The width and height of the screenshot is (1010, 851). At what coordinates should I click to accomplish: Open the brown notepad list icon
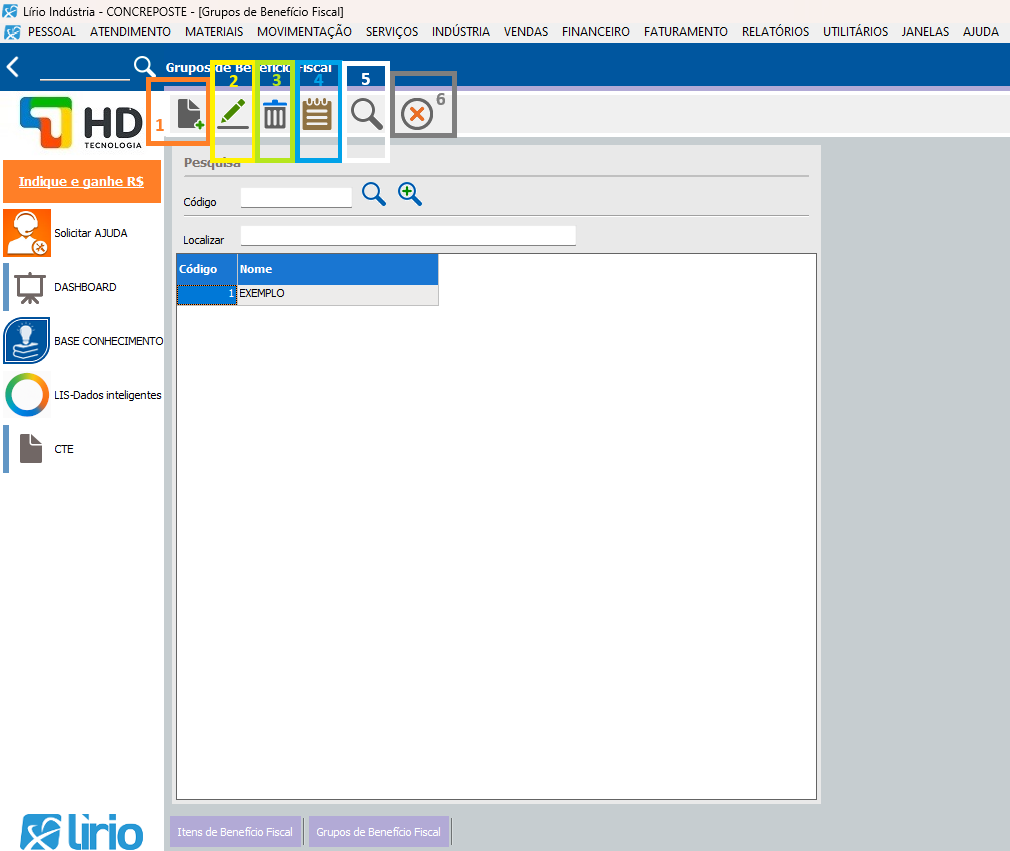tap(317, 114)
